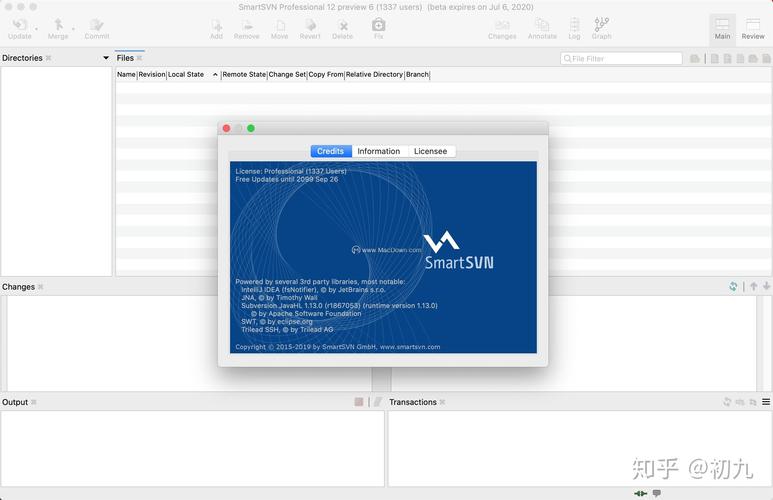Click the SmartSVN logo in the dialog
The width and height of the screenshot is (773, 500).
coord(458,250)
